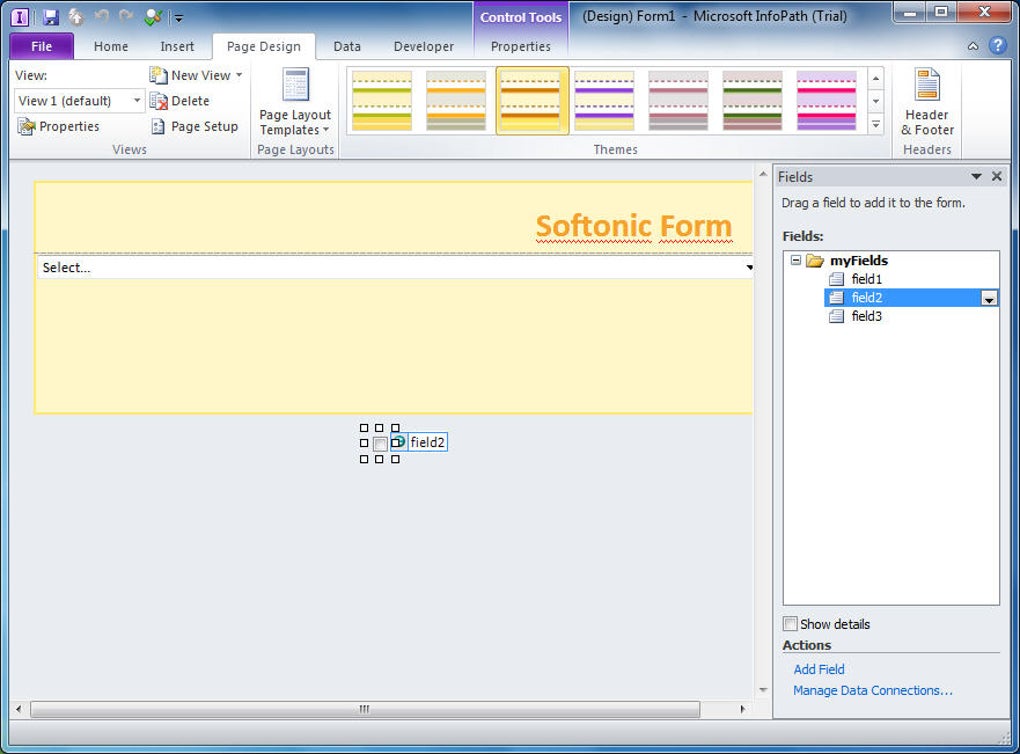The width and height of the screenshot is (1020, 754).
Task: Open the Customize Quick Access Toolbar arrow
Action: 179,18
